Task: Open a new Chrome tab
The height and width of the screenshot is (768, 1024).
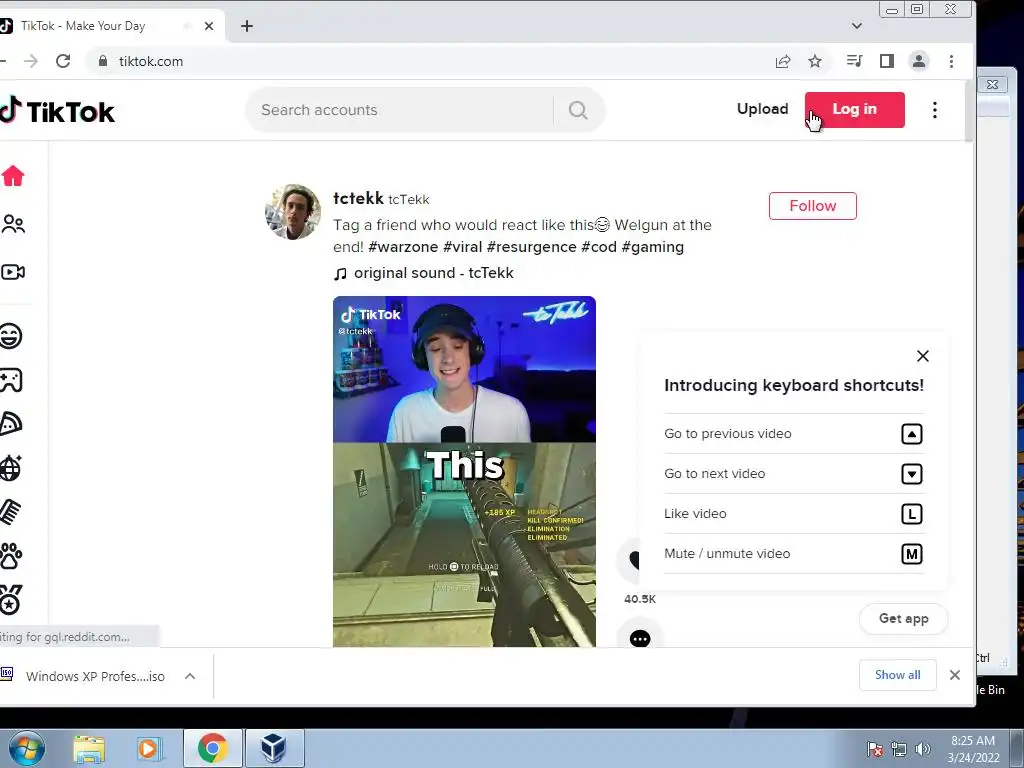Action: tap(247, 26)
